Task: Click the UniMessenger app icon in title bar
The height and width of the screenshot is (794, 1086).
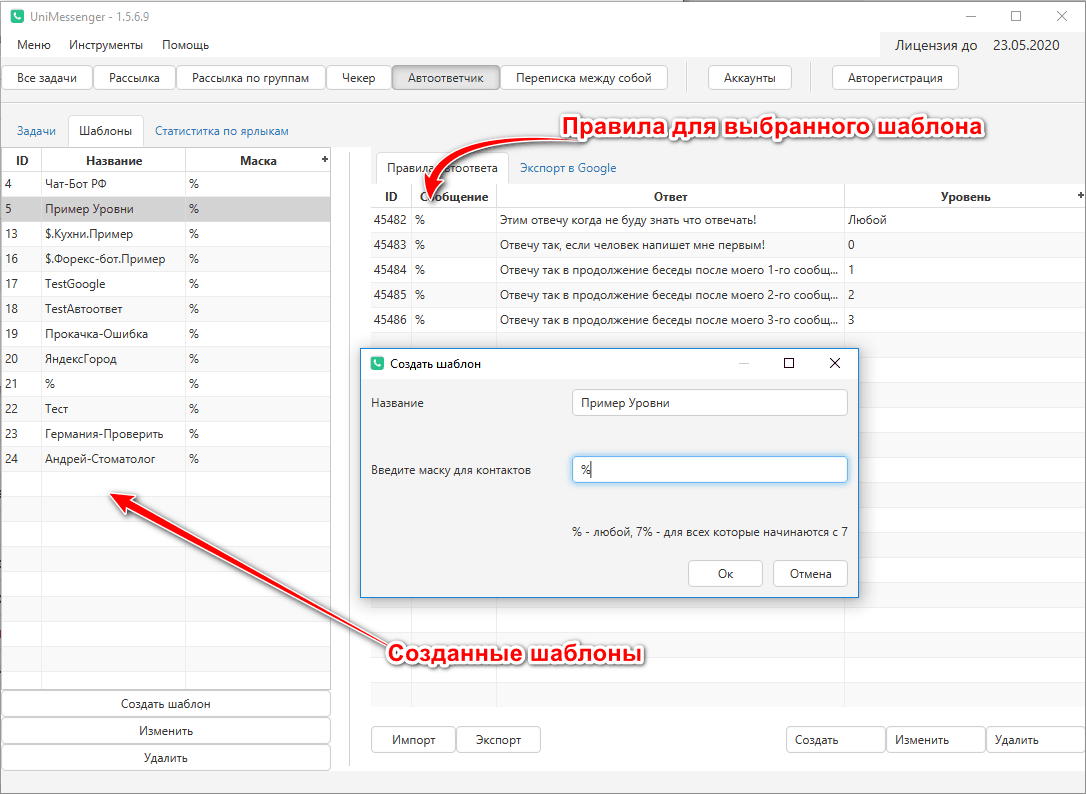Action: (17, 16)
